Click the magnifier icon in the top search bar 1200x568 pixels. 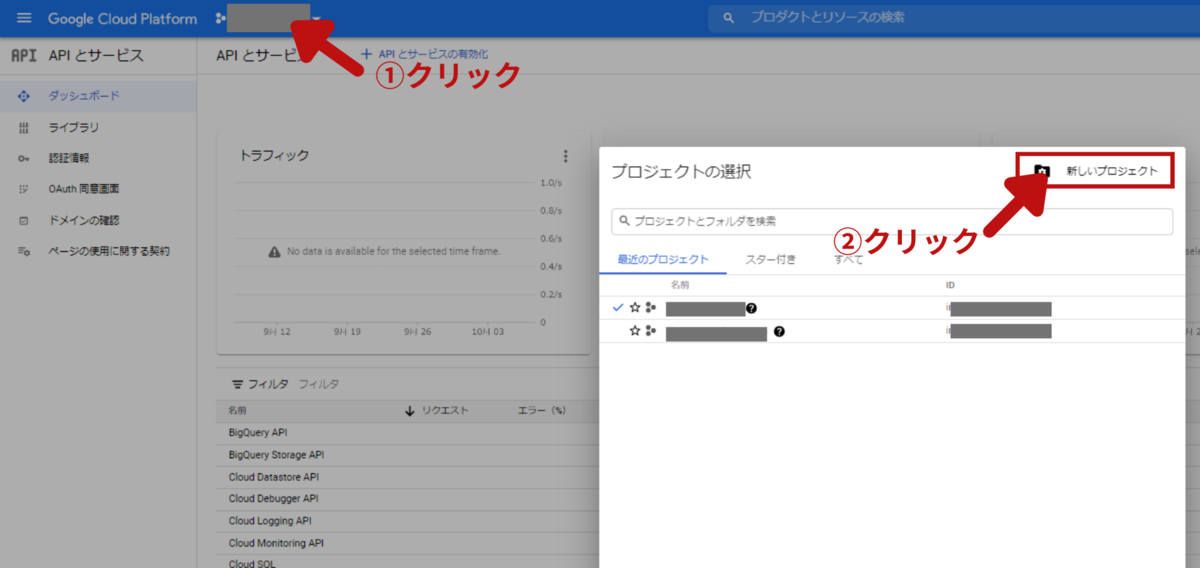[x=729, y=18]
